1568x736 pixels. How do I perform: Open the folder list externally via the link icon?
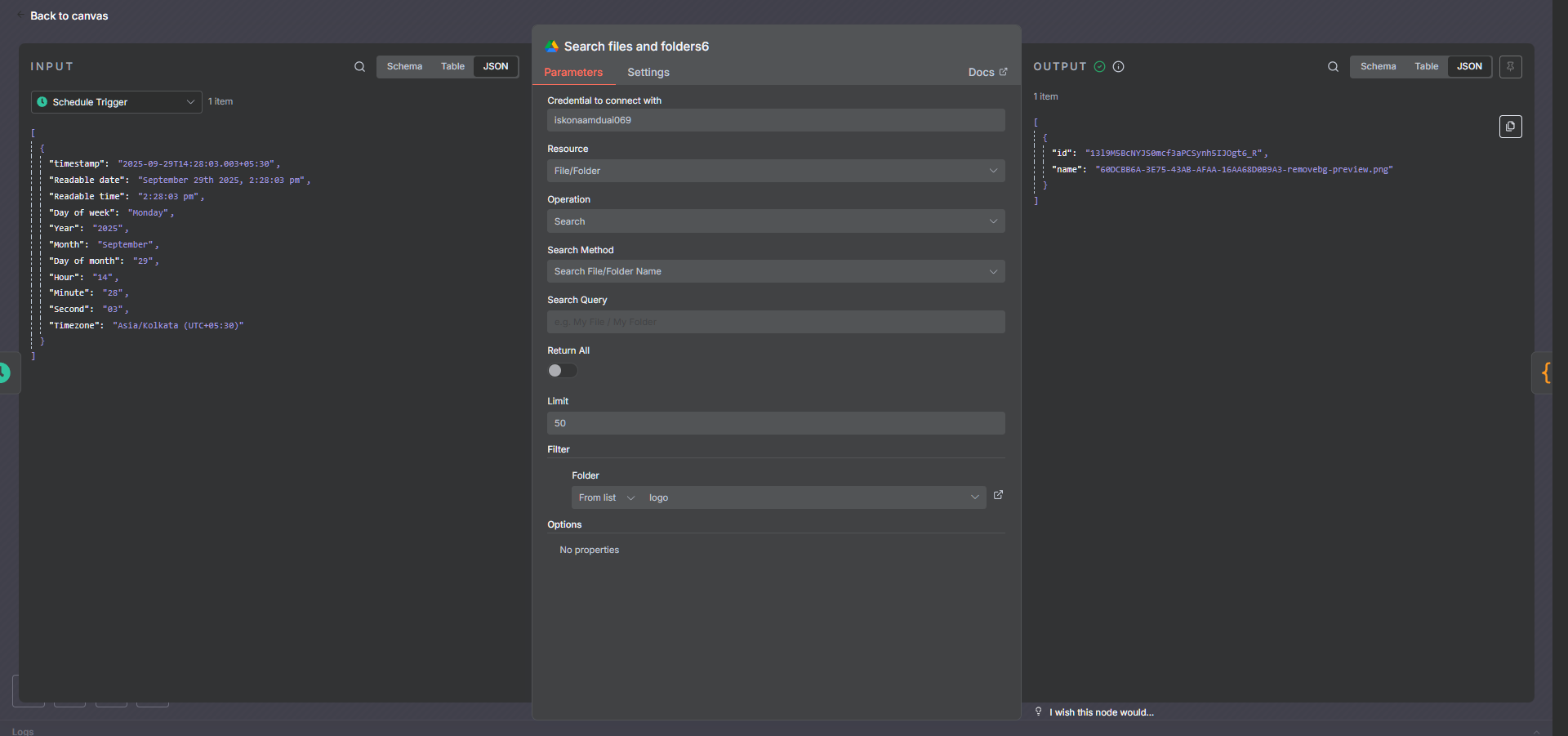point(998,495)
